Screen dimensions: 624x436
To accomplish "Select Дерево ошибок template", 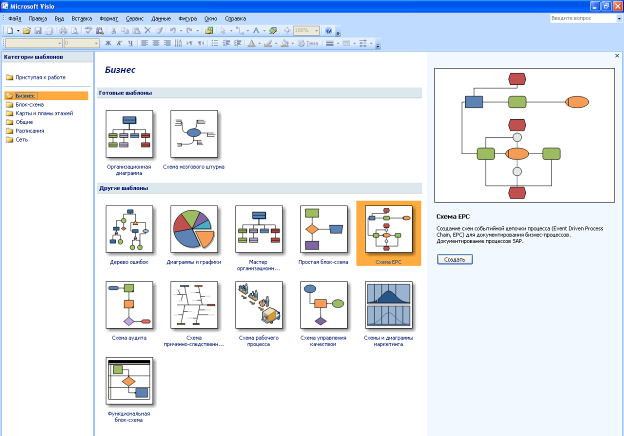I will [129, 229].
